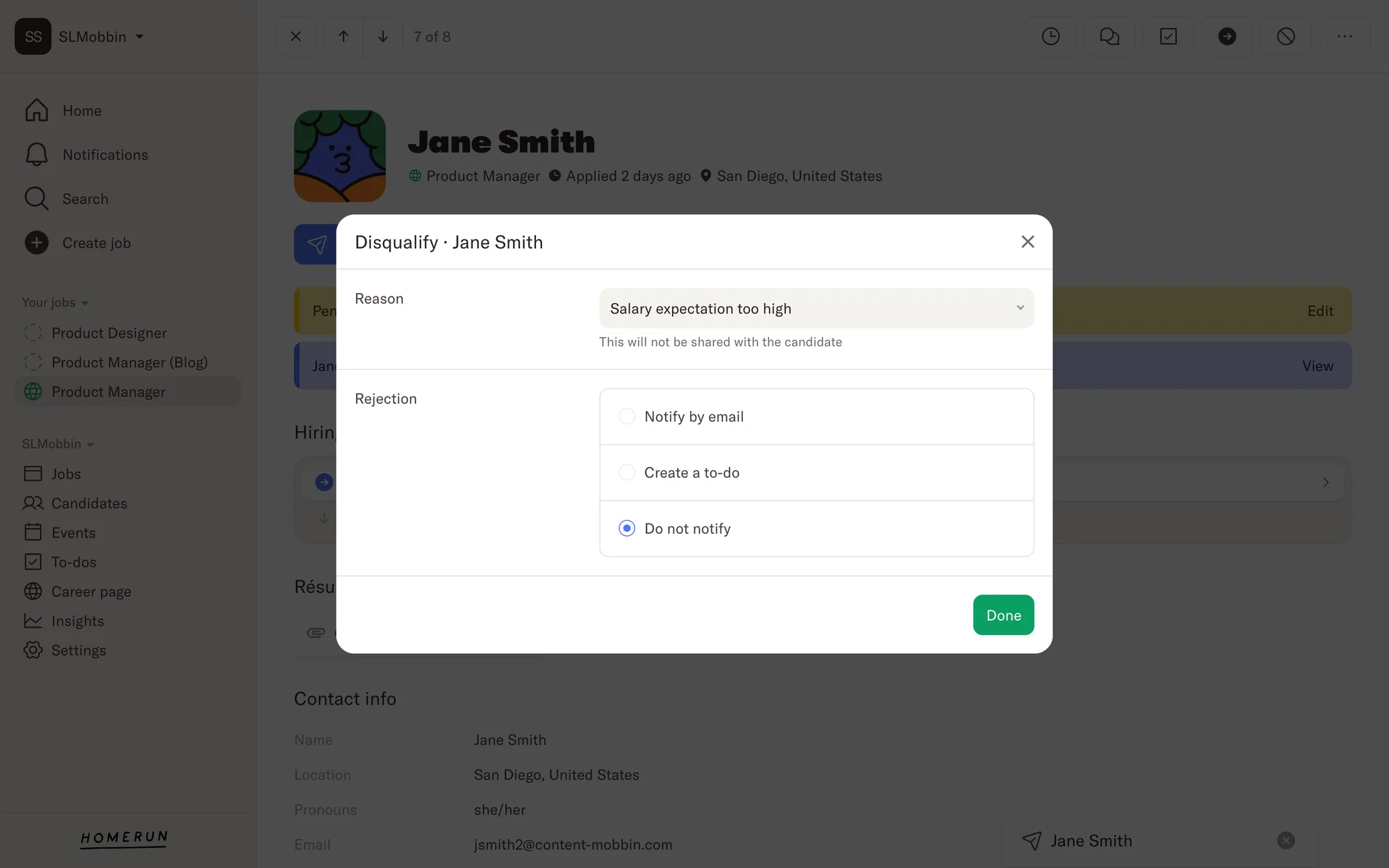Open the activity clock icon in toolbar
Screen dimensions: 1389x868
point(1050,36)
